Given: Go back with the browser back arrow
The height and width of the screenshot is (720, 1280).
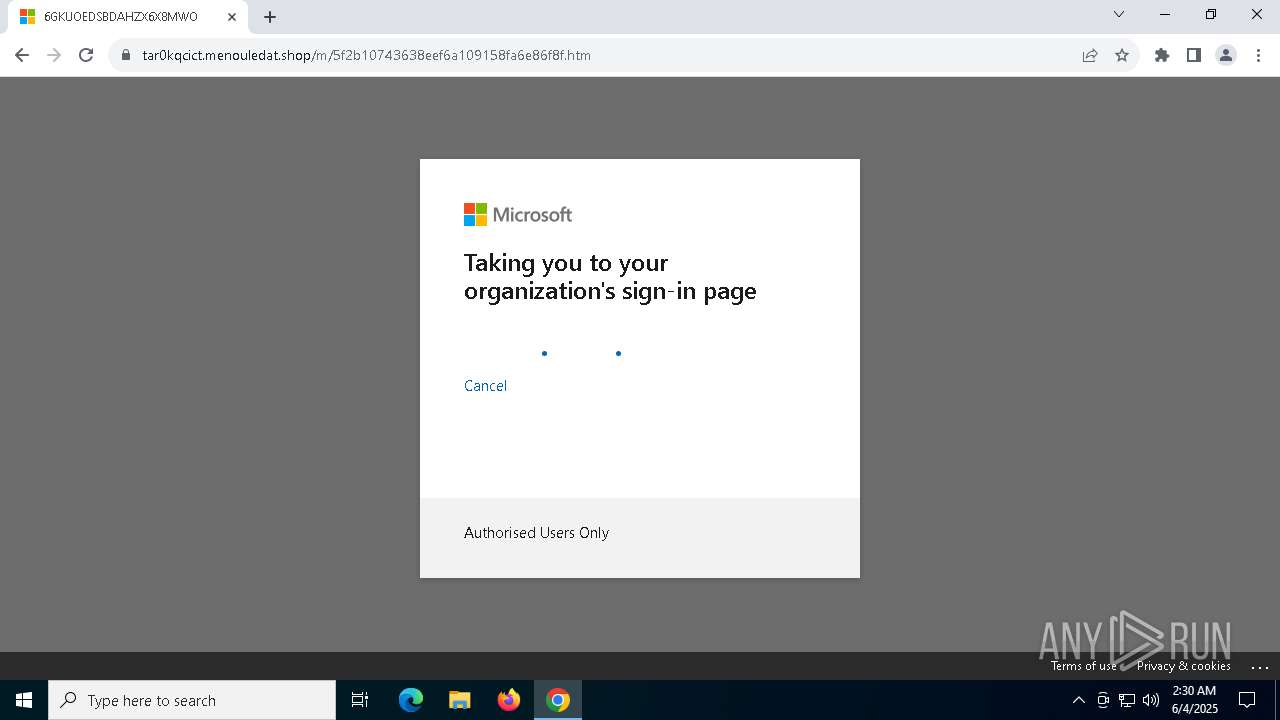Looking at the screenshot, I should pos(22,55).
